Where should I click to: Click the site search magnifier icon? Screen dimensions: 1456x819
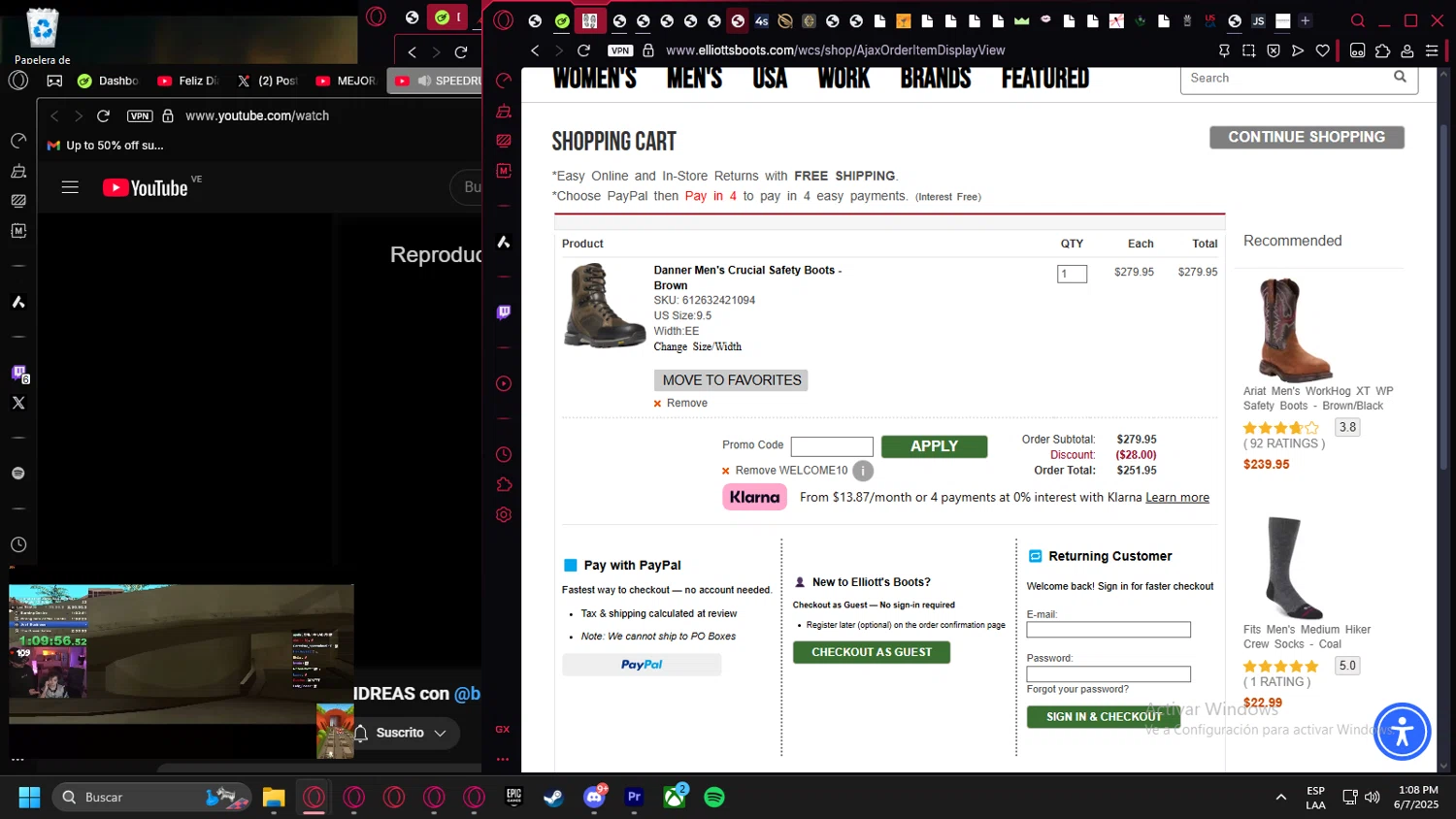(1400, 77)
